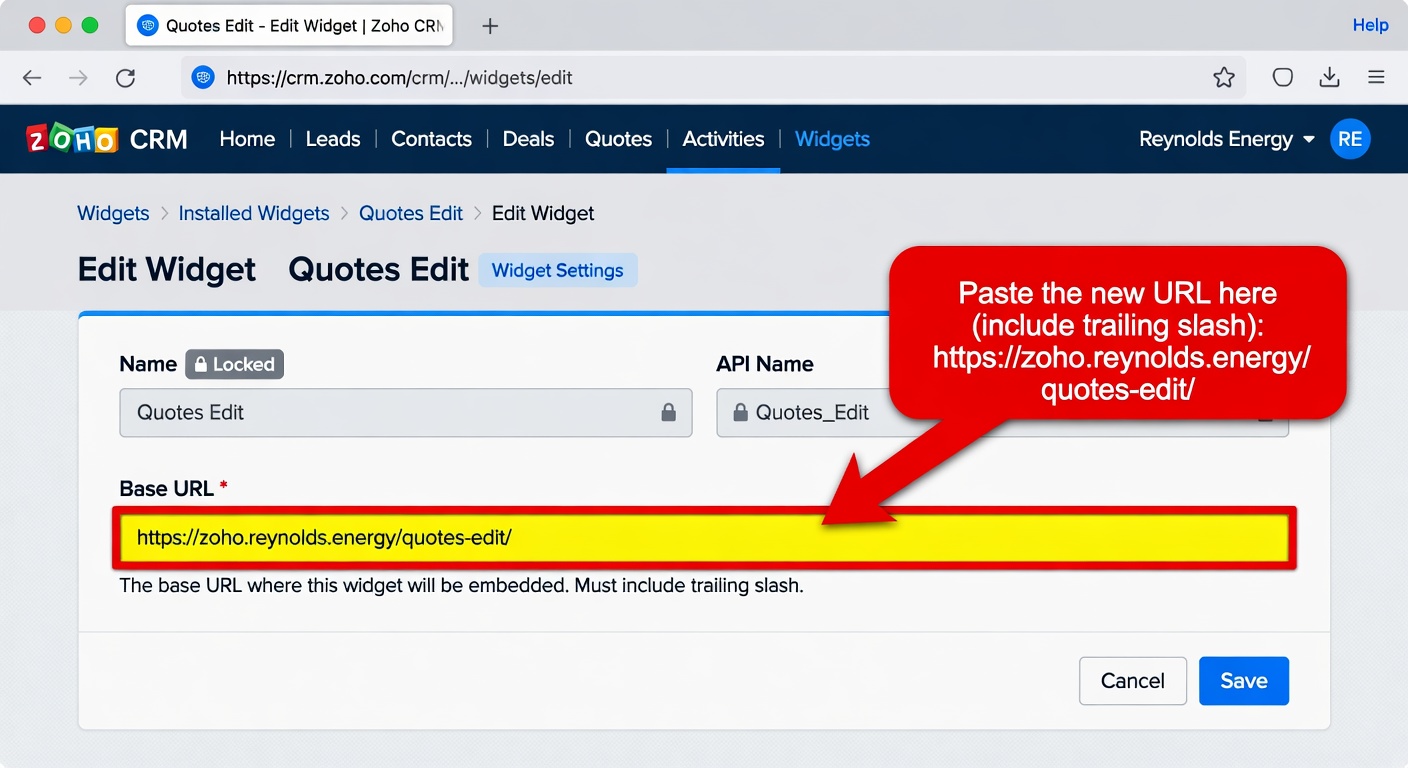
Task: Go to Installed Widgets breadcrumb
Action: coord(254,213)
